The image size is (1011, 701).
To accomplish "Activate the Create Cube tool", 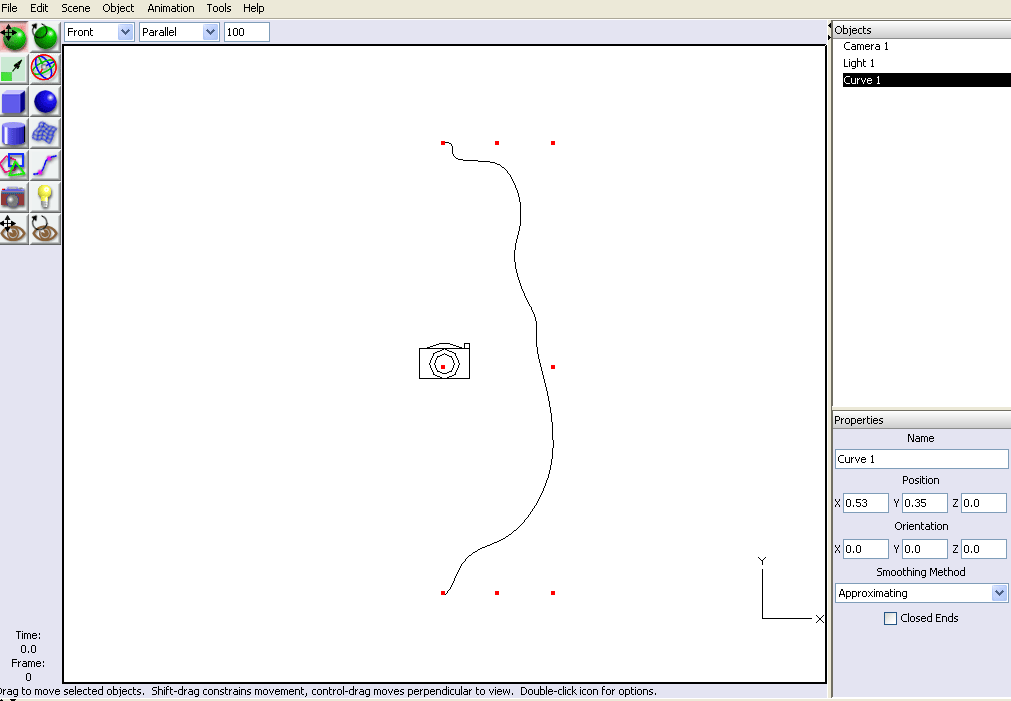I will point(14,101).
